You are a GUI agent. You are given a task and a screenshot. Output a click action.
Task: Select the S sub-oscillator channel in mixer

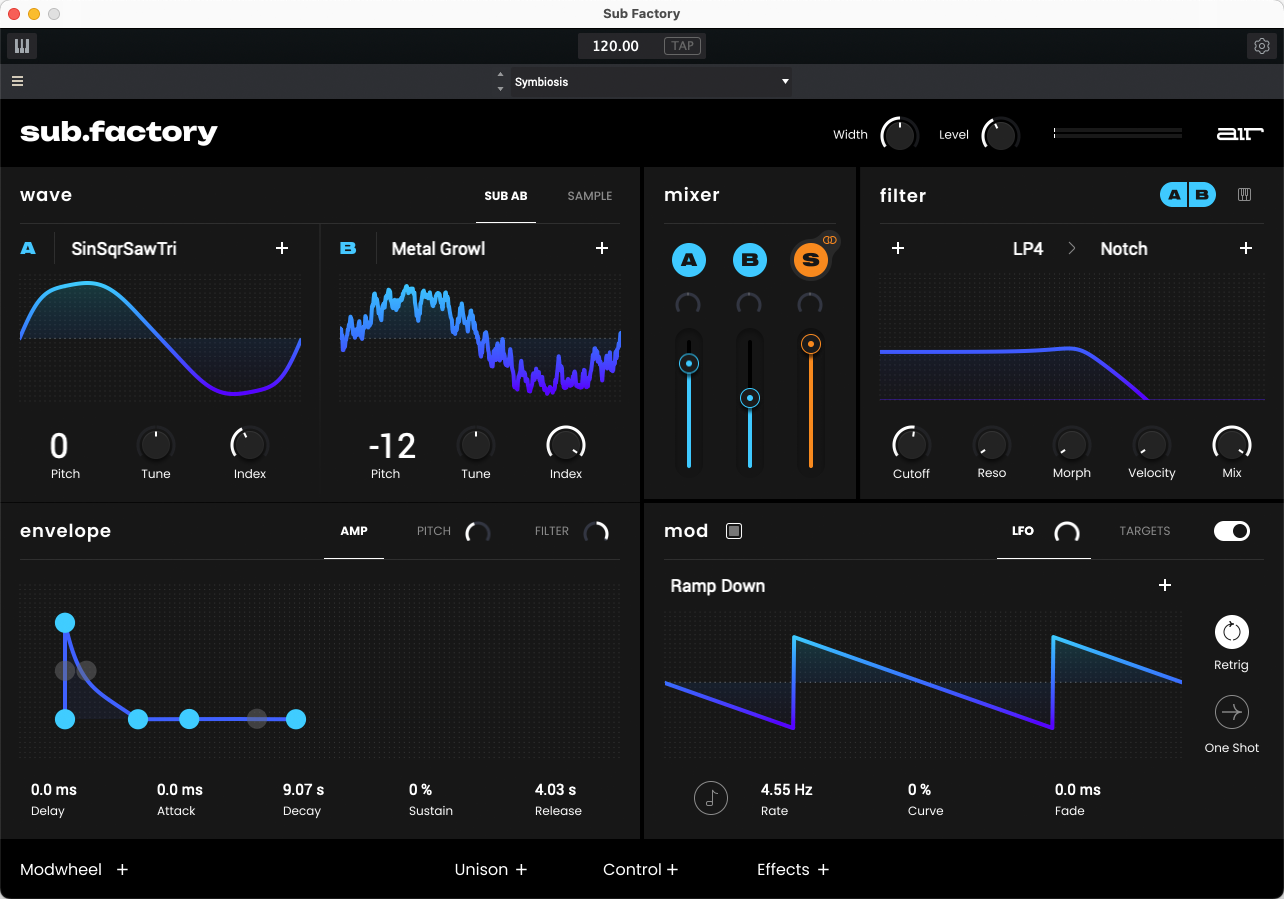pyautogui.click(x=810, y=259)
